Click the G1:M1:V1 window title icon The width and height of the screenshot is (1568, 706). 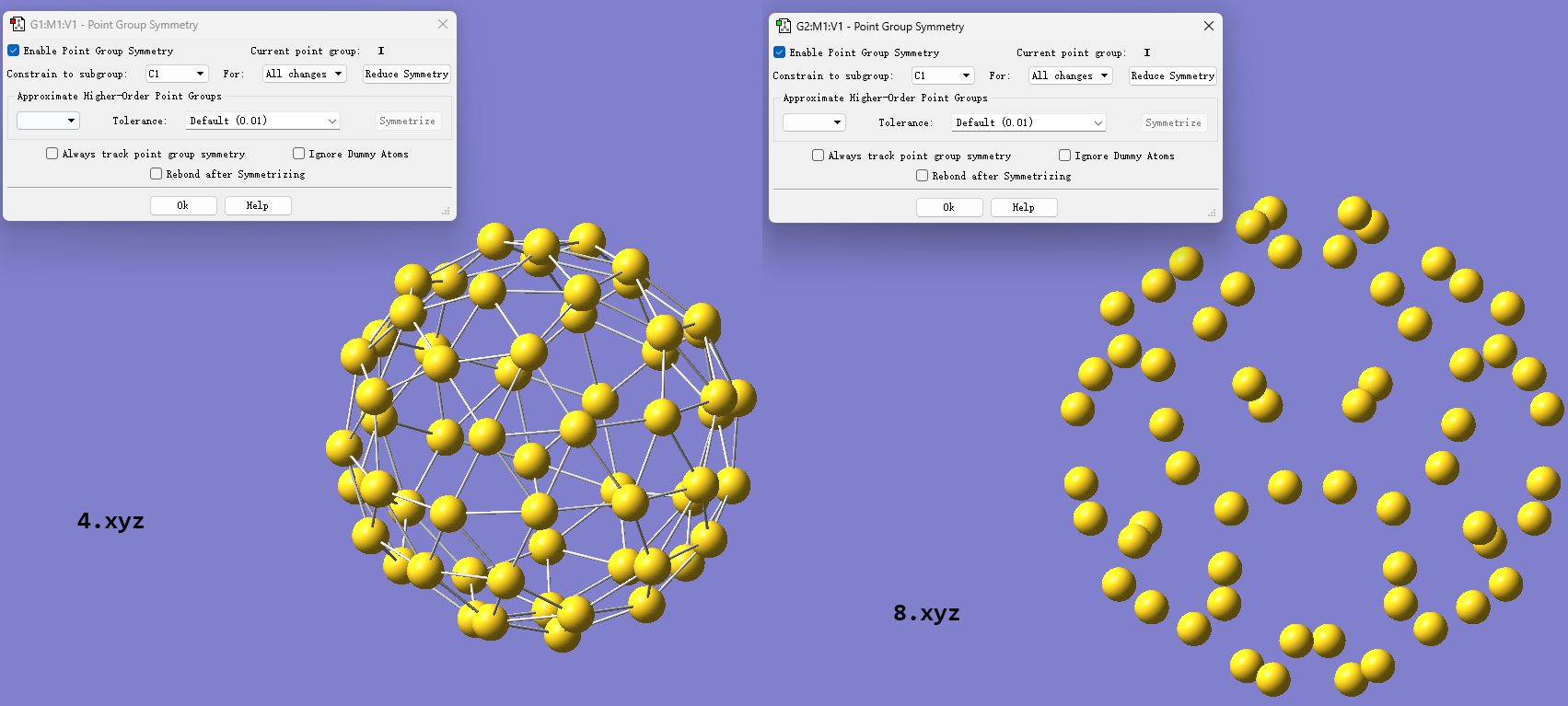(17, 24)
